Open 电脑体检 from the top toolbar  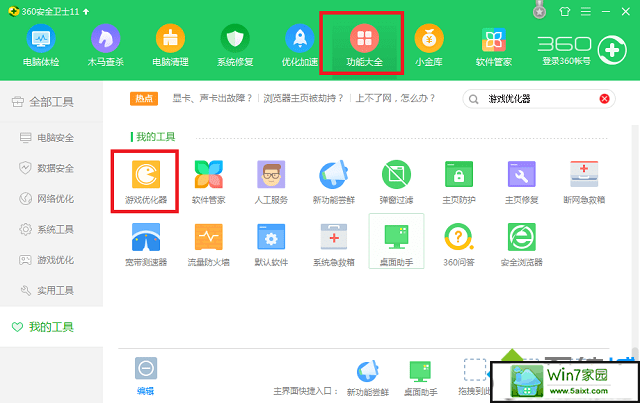point(41,45)
